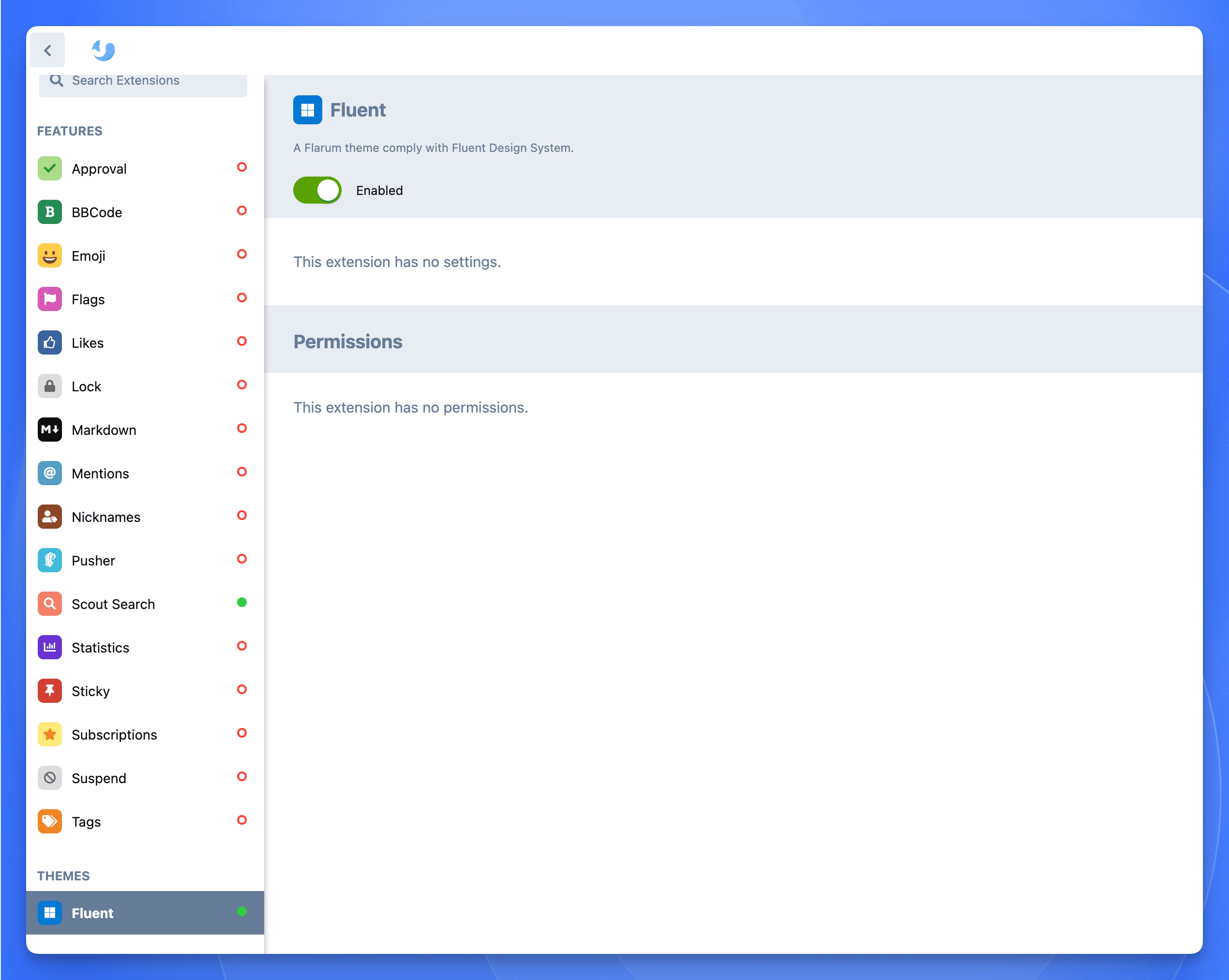Screen dimensions: 1229x980
Task: Select the Subscriptions extension
Action: tap(114, 734)
